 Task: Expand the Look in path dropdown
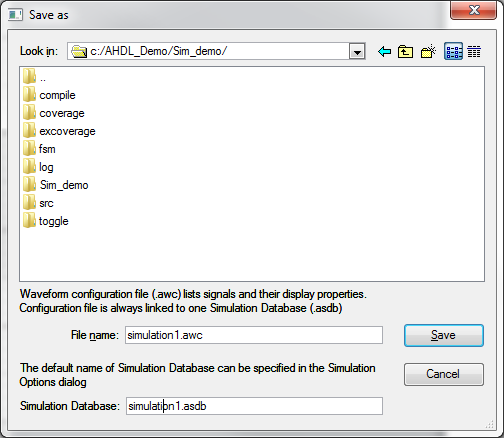pyautogui.click(x=357, y=51)
